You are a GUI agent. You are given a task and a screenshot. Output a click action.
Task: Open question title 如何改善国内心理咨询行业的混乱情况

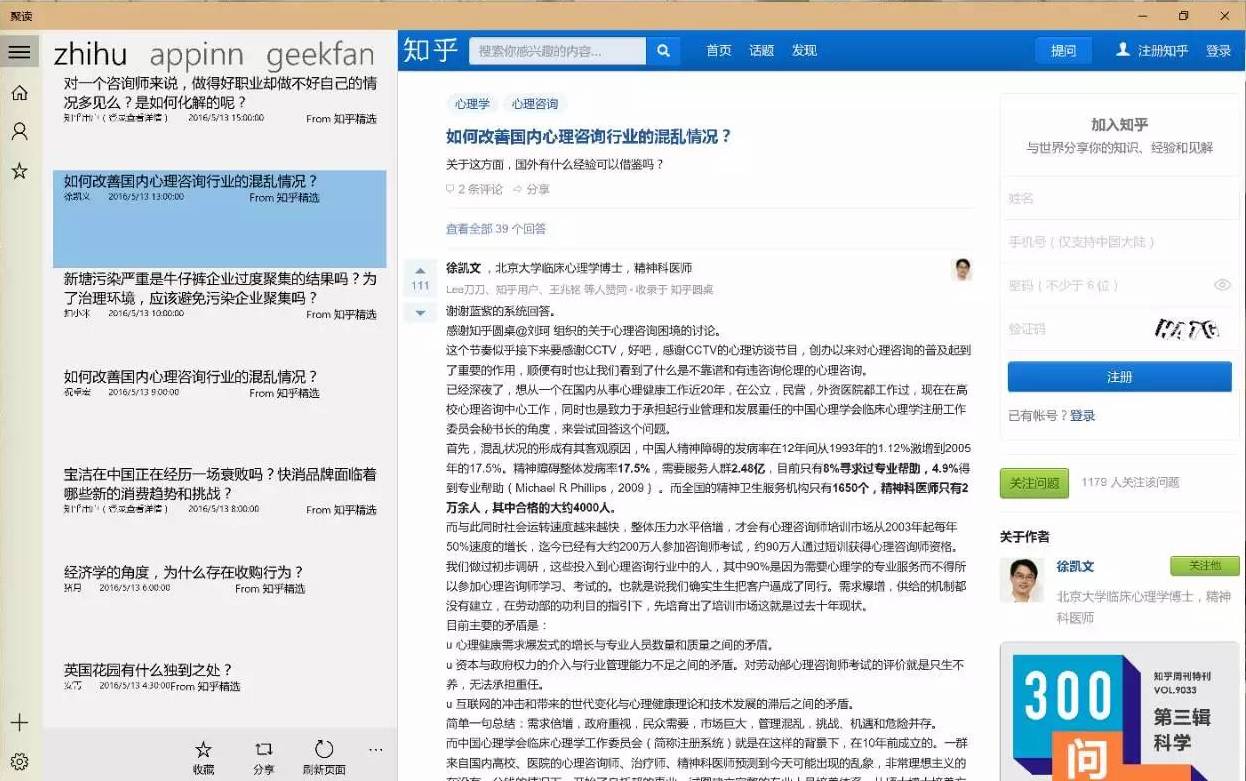(589, 137)
